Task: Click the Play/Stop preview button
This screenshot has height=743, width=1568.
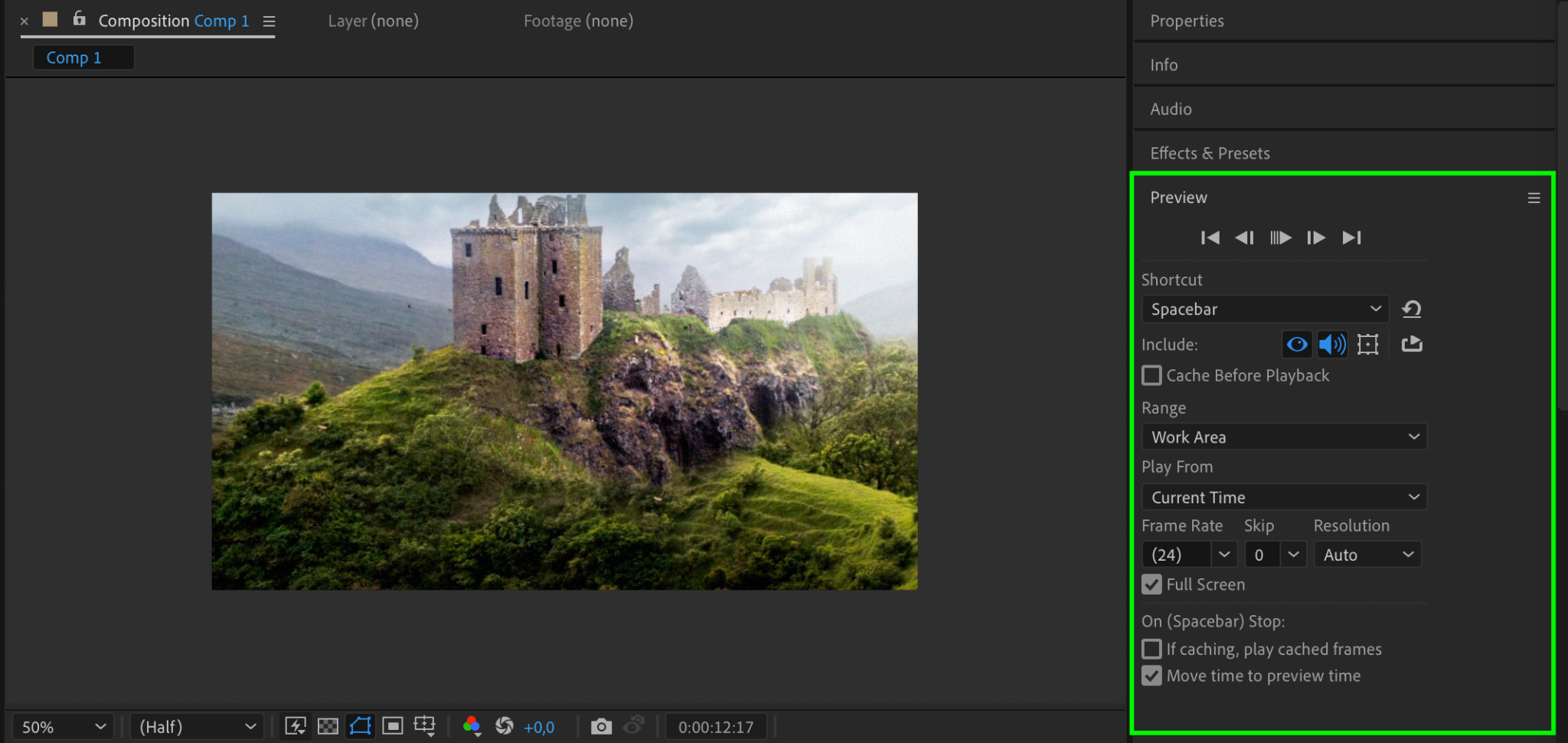Action: 1280,238
